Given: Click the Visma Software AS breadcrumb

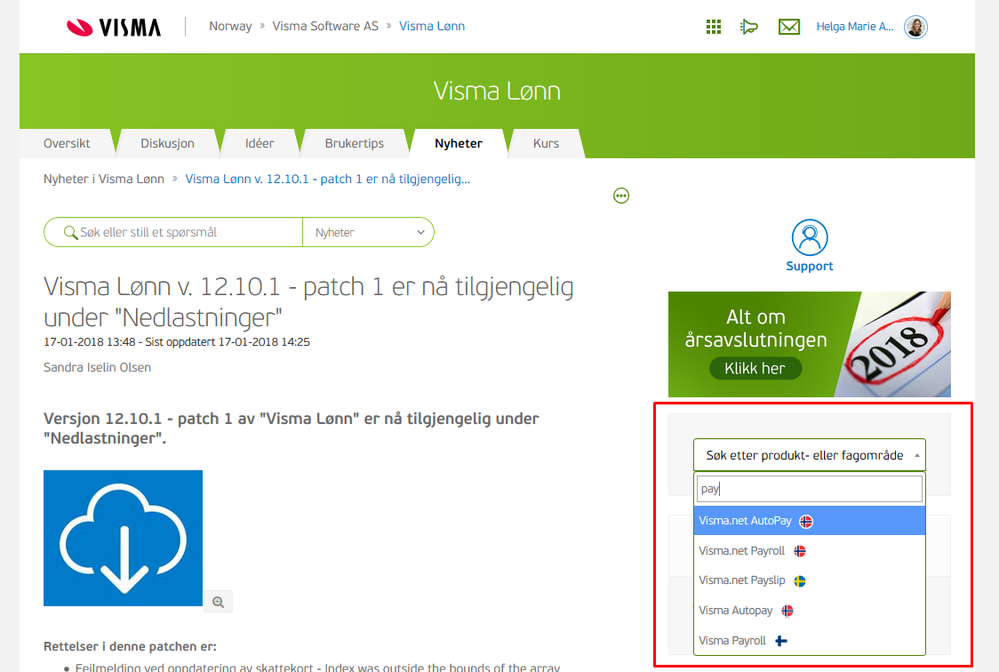Looking at the screenshot, I should [x=325, y=26].
